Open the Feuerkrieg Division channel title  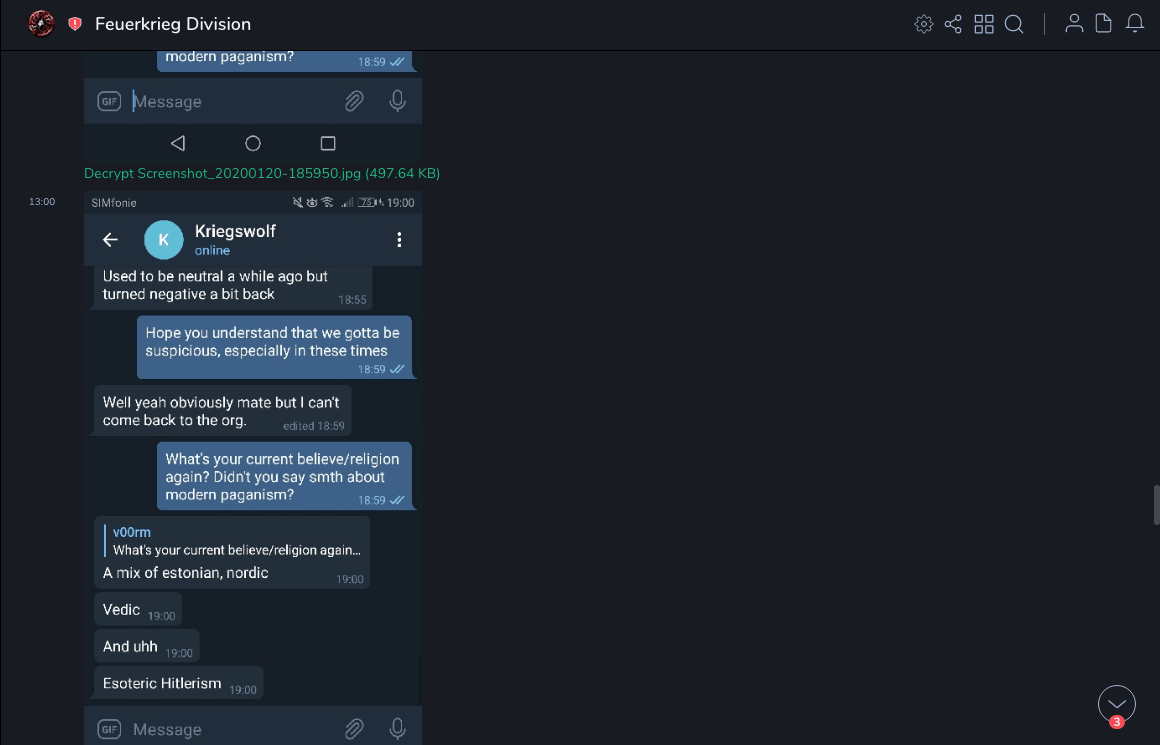(x=173, y=24)
